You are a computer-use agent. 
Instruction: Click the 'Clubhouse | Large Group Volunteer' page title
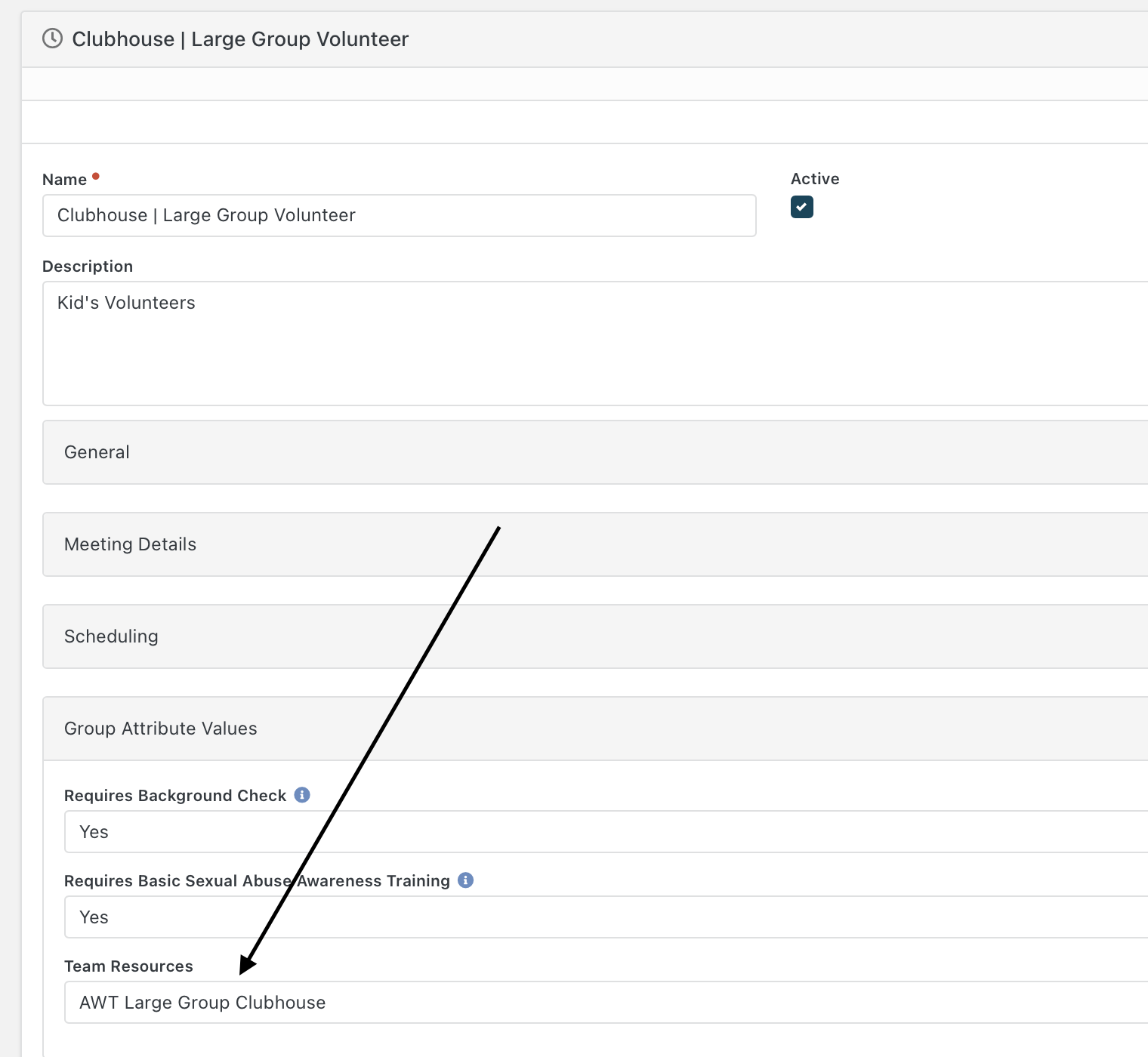pos(240,39)
